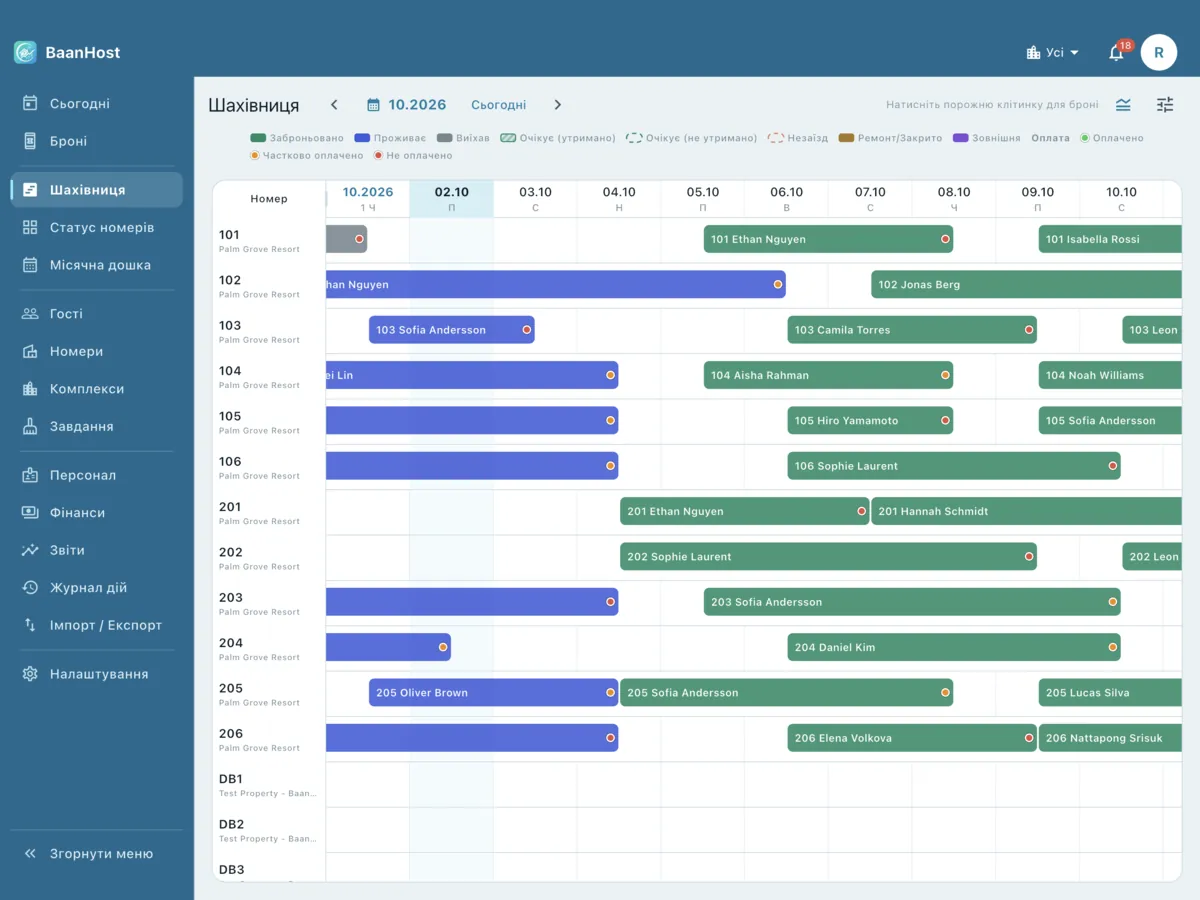Open Сьогодні in the sidebar
The width and height of the screenshot is (1200, 900).
click(97, 103)
